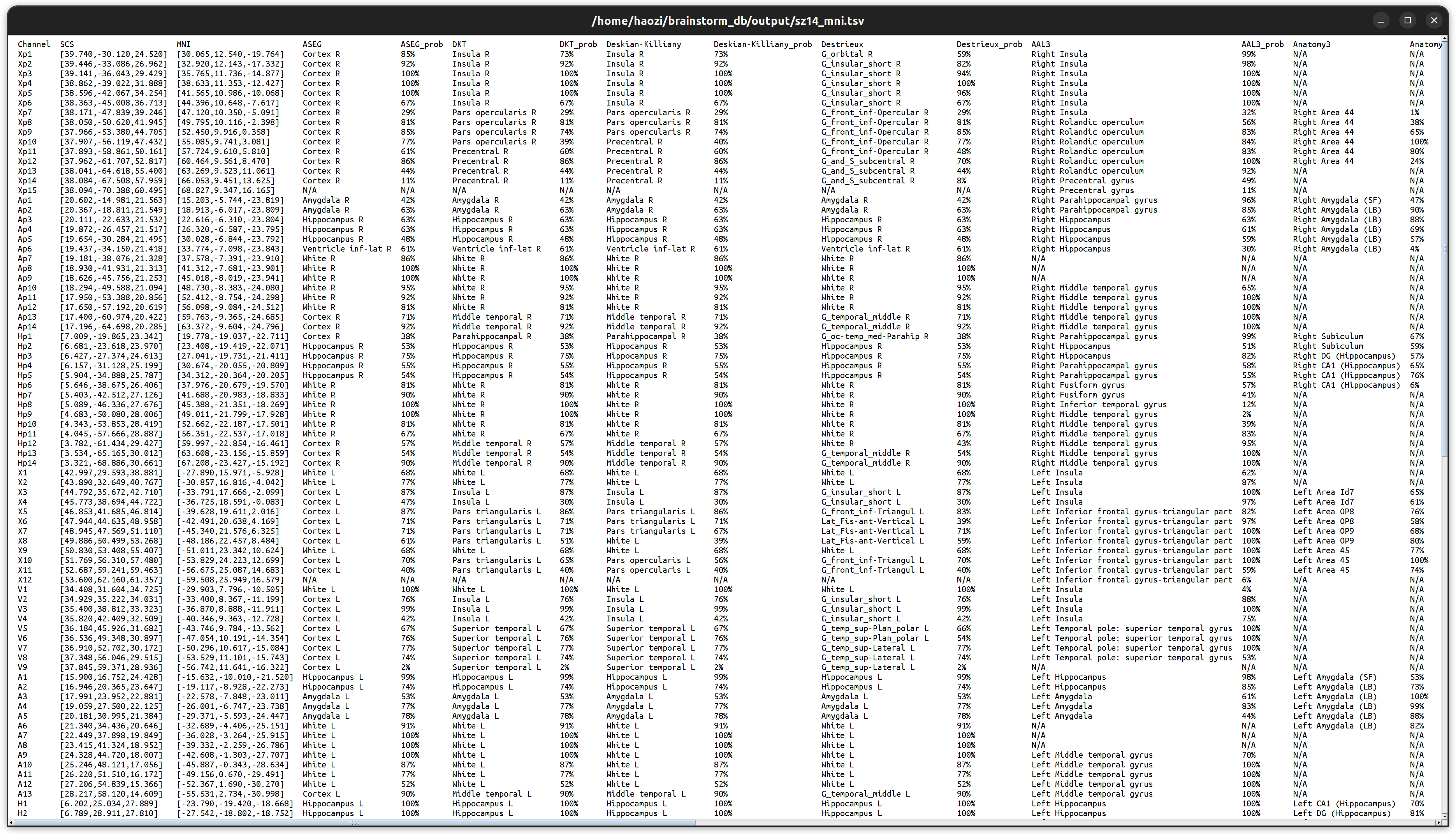Click Destrieux cell 'G_orbital R' in Xp1 row
The width and height of the screenshot is (1456, 834).
pyautogui.click(x=847, y=54)
